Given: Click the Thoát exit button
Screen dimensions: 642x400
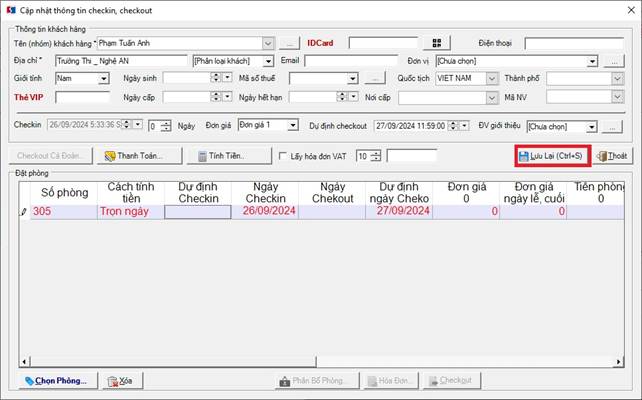Looking at the screenshot, I should click(613, 156).
